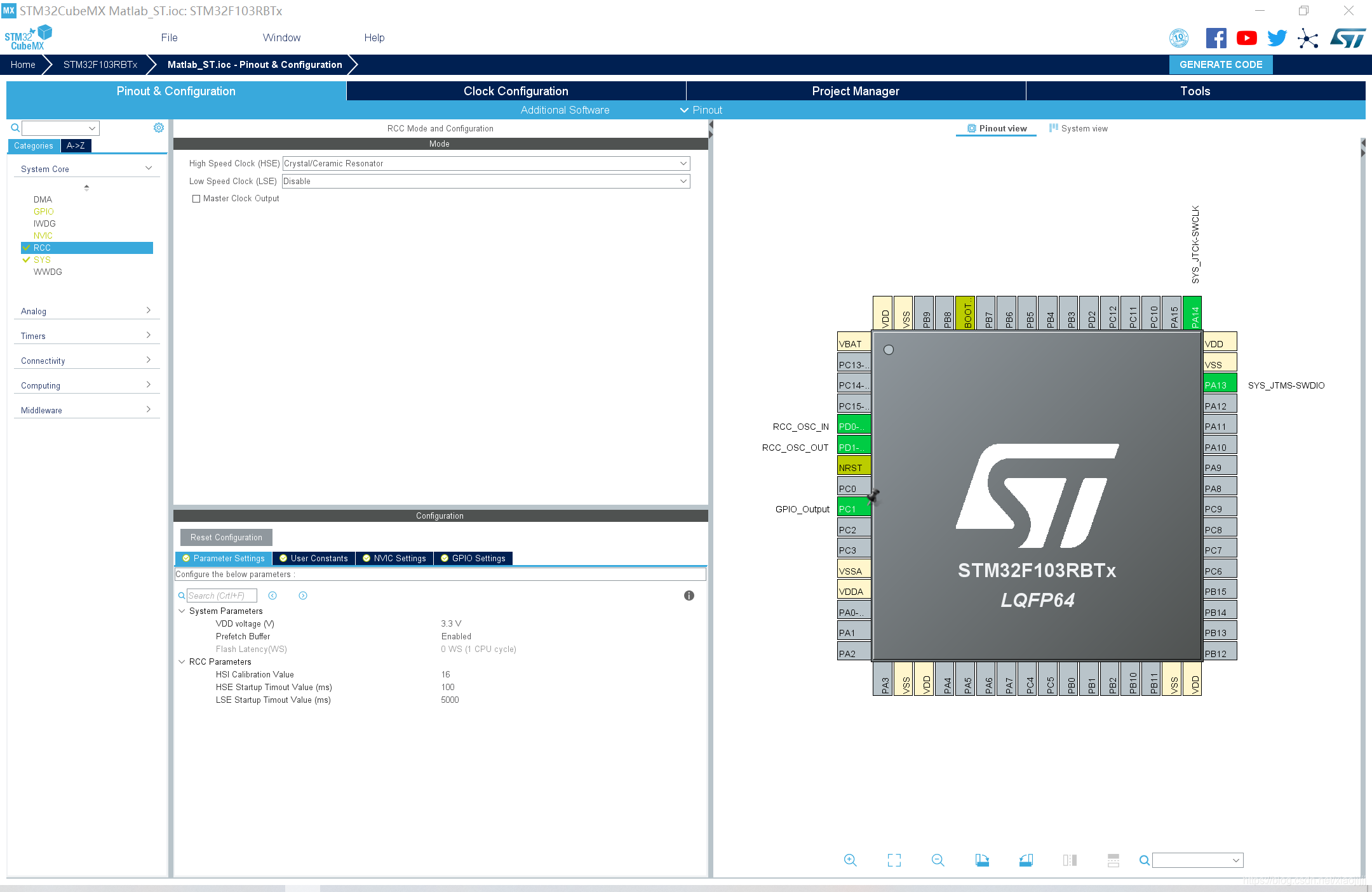Click the ST logo in the top bar
Image resolution: width=1372 pixels, height=892 pixels.
pos(1348,38)
